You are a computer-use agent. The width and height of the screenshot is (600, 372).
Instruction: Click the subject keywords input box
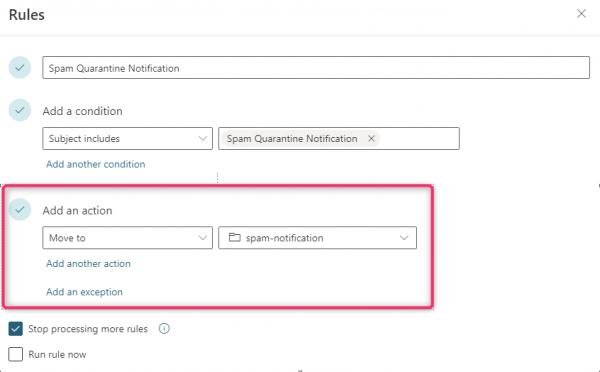pos(339,139)
